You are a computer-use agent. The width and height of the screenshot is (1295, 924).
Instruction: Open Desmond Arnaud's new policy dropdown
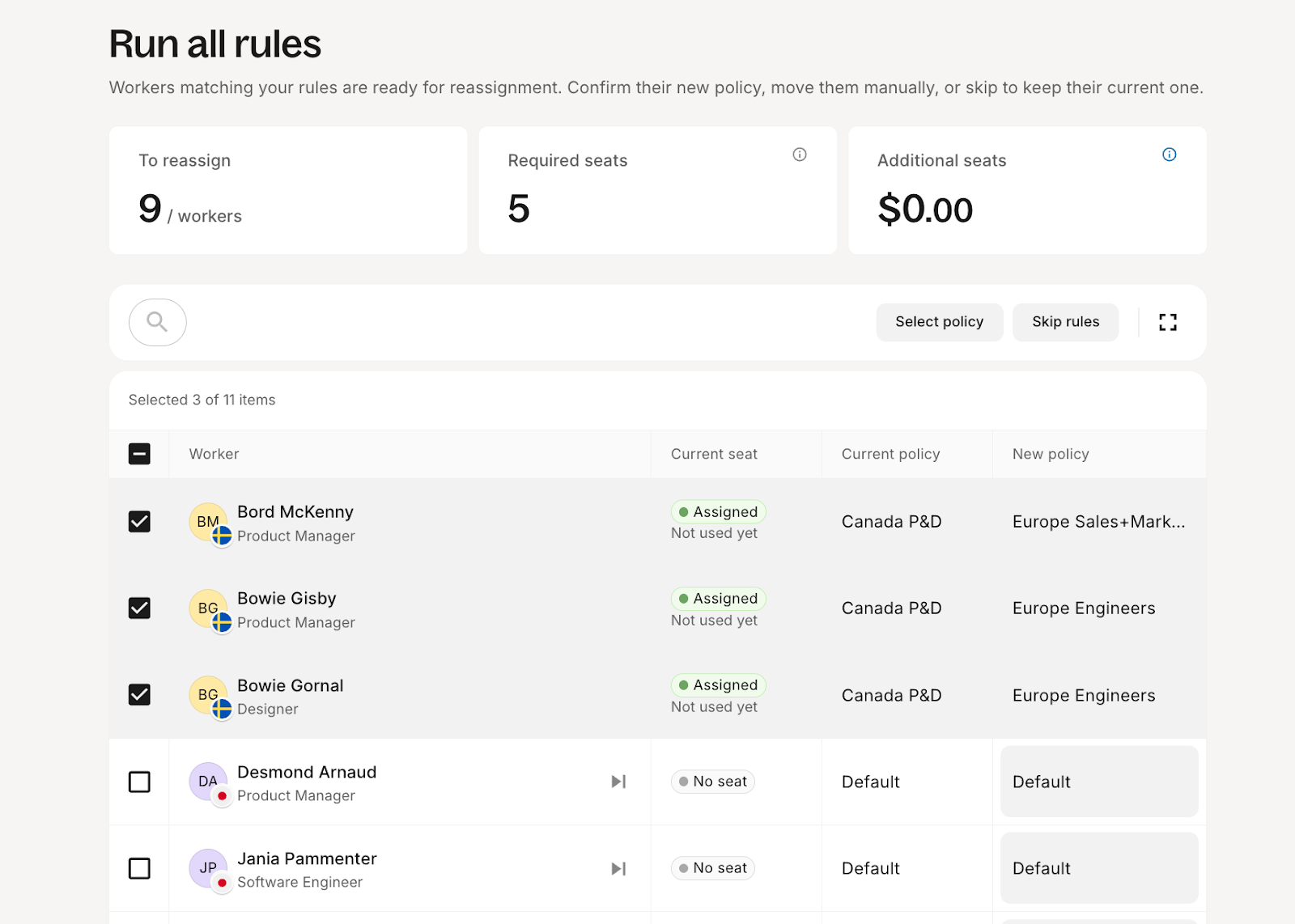(x=1098, y=782)
